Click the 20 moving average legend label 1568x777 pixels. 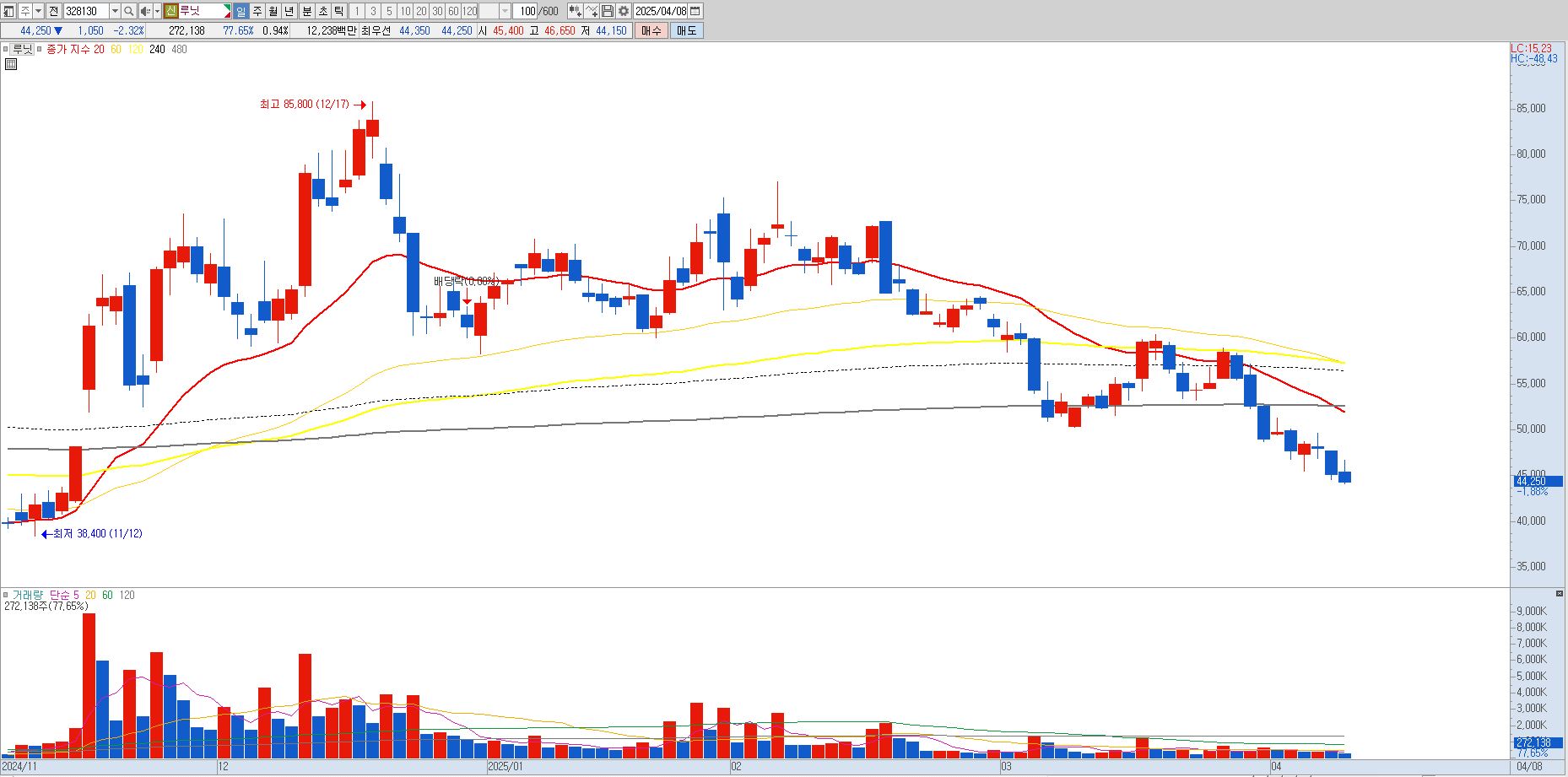tap(99, 49)
